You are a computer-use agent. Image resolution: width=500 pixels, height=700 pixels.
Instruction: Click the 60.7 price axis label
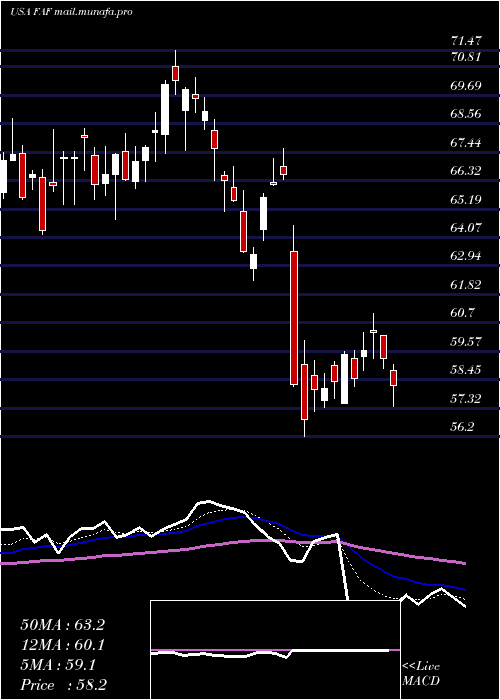point(463,313)
